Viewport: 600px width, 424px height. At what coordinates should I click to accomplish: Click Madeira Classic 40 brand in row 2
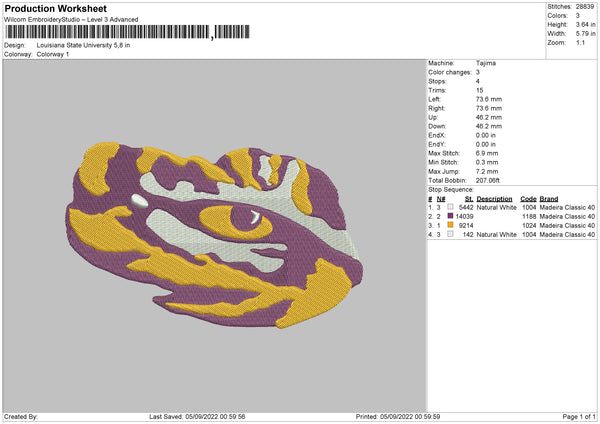click(567, 217)
